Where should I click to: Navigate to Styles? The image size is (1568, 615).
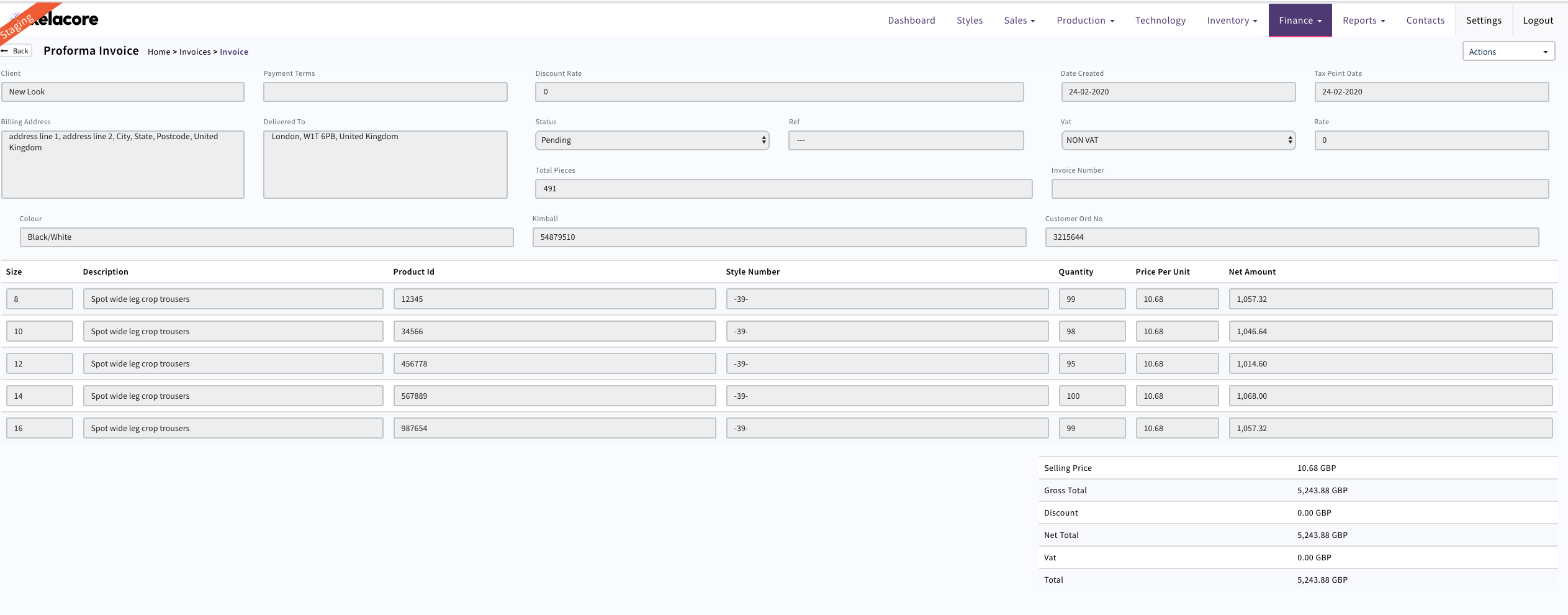click(x=969, y=20)
